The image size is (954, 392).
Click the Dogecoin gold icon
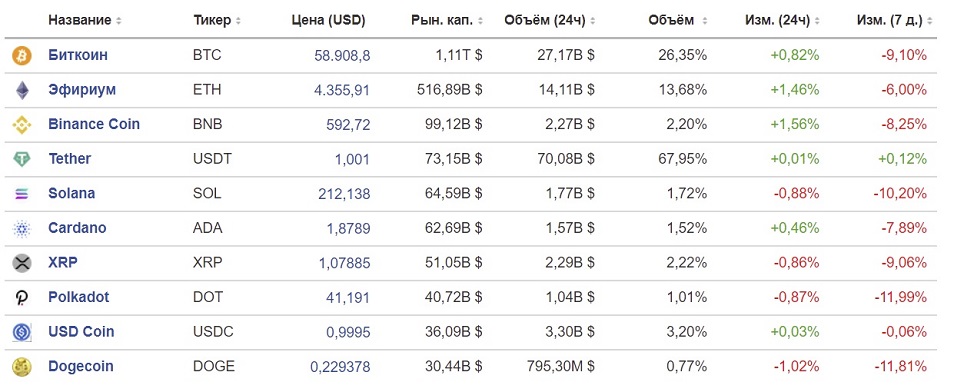click(22, 367)
